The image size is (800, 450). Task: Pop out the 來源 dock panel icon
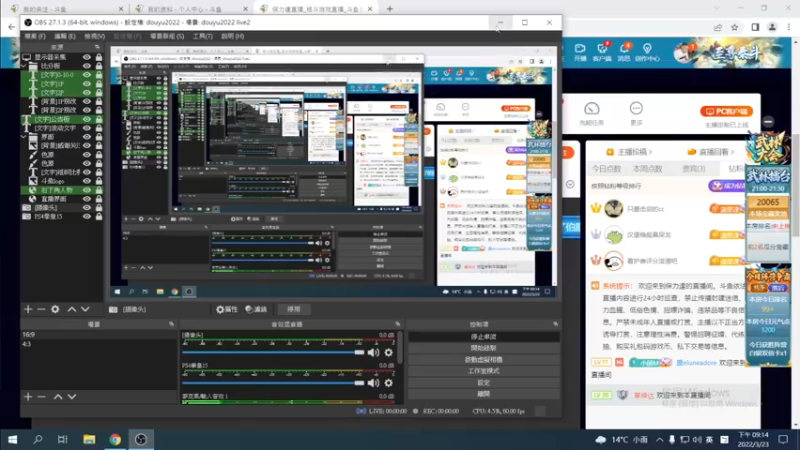(x=97, y=47)
